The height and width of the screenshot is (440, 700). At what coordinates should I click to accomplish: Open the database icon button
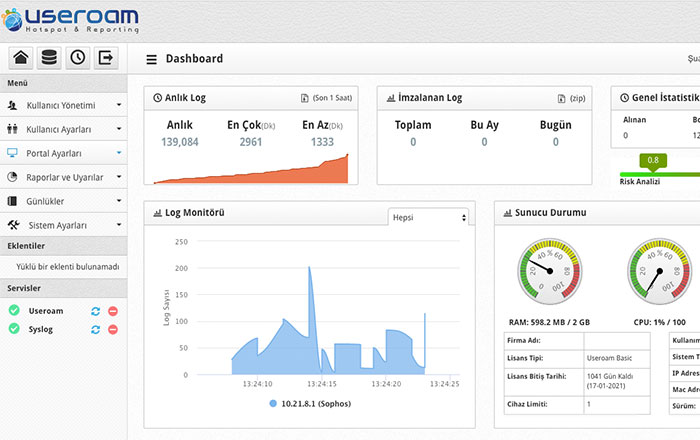click(x=49, y=58)
